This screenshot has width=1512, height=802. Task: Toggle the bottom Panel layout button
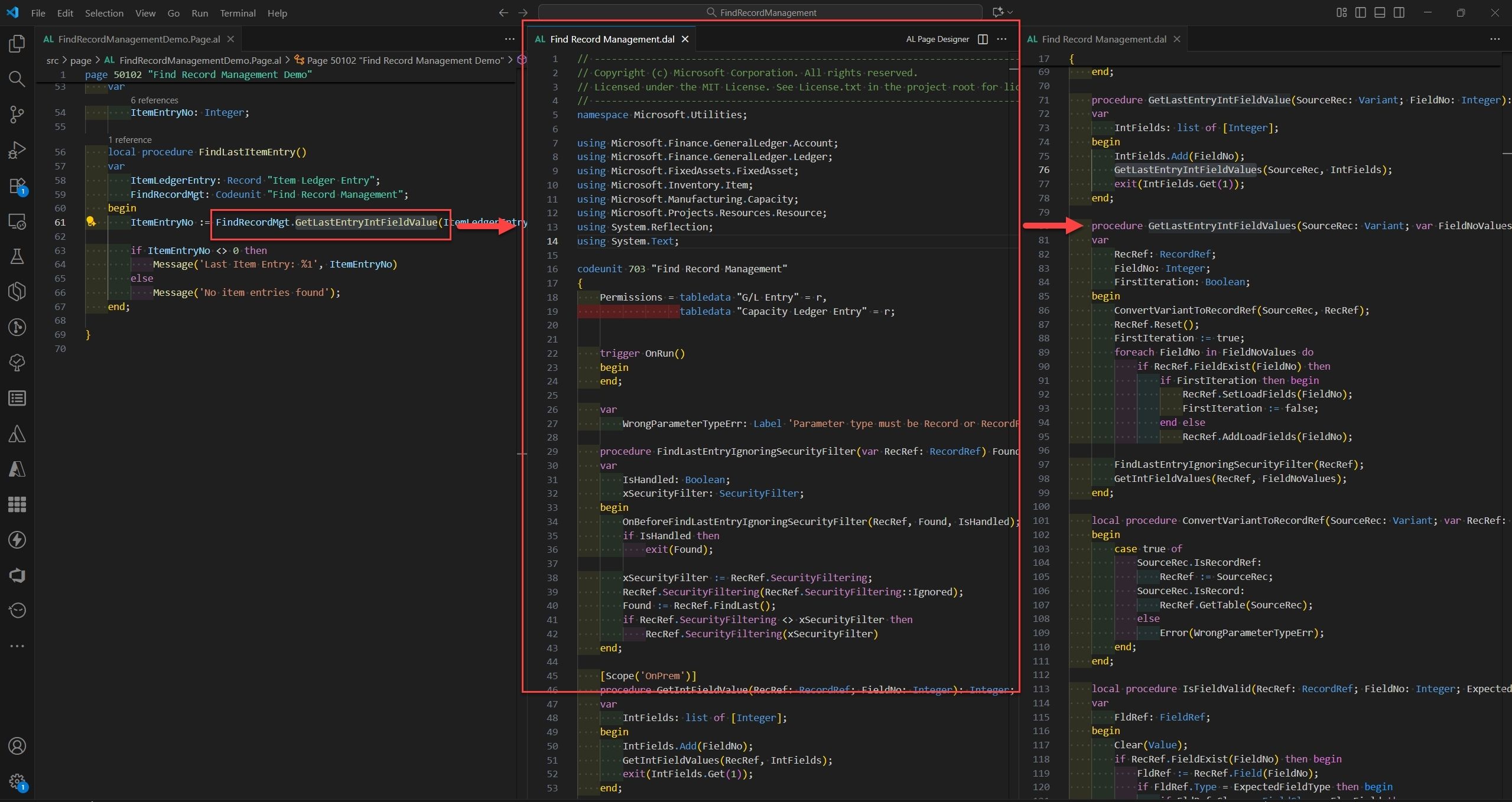(x=1380, y=12)
